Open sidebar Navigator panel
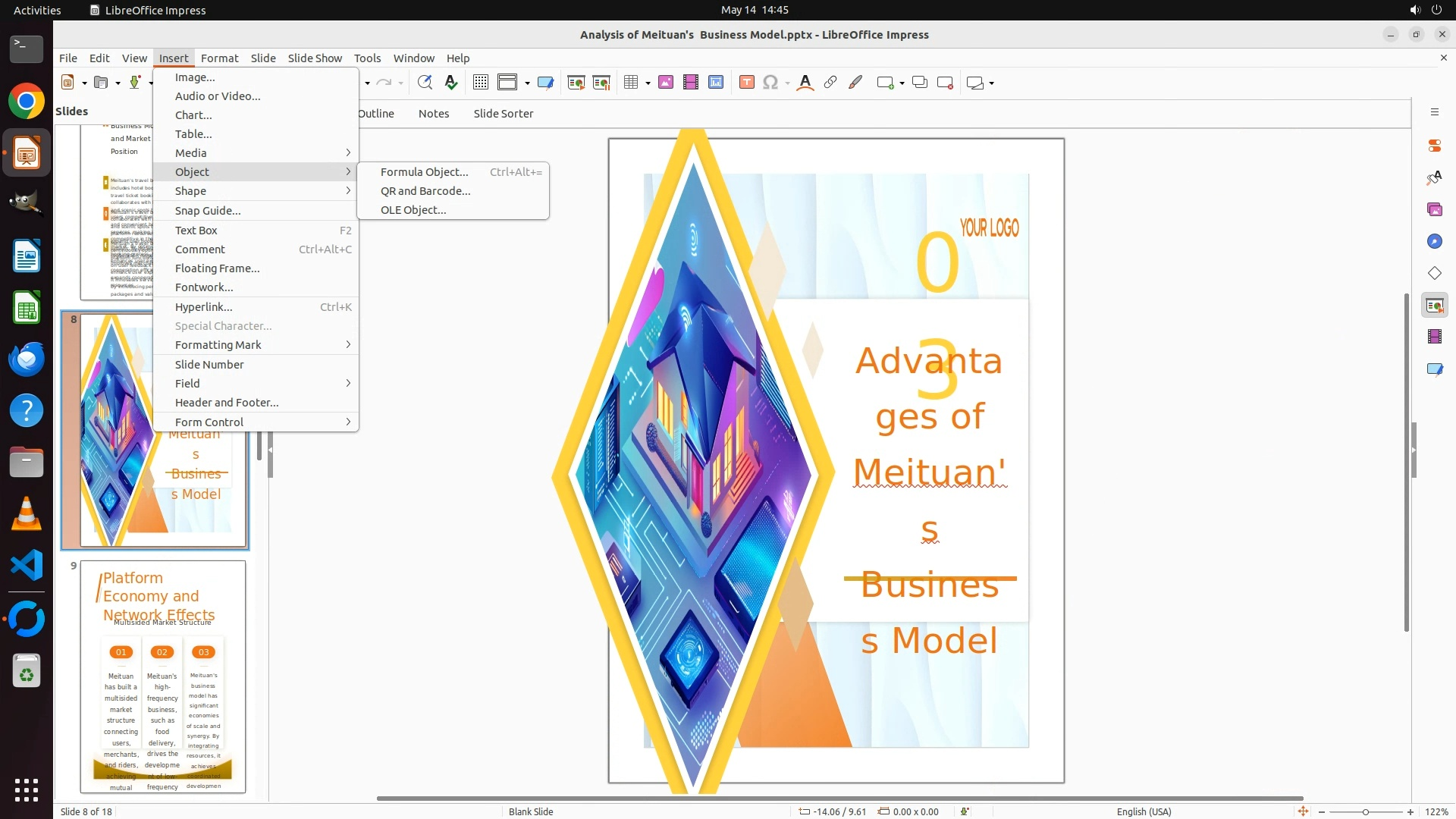 click(x=1434, y=241)
